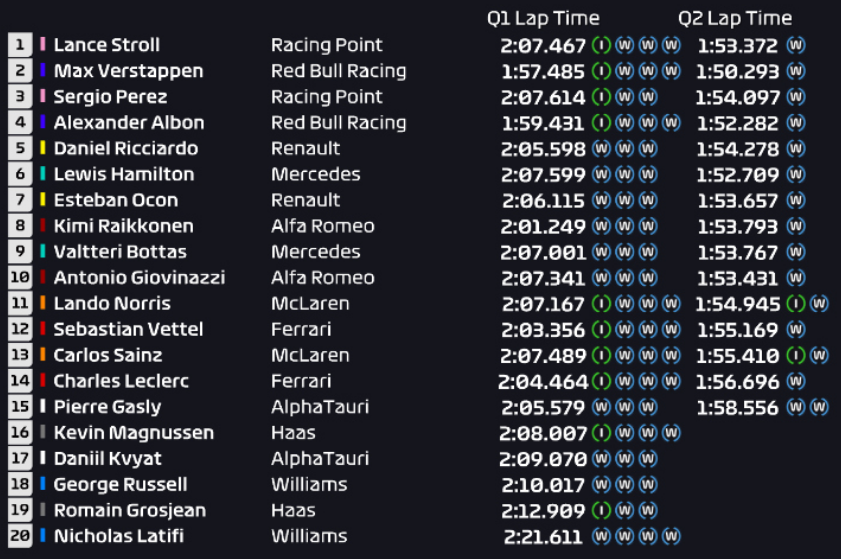Viewport: 841px width, 559px height.
Task: Click Sebastian Vettel's Q2 intermediate tyre icon
Action: click(796, 329)
